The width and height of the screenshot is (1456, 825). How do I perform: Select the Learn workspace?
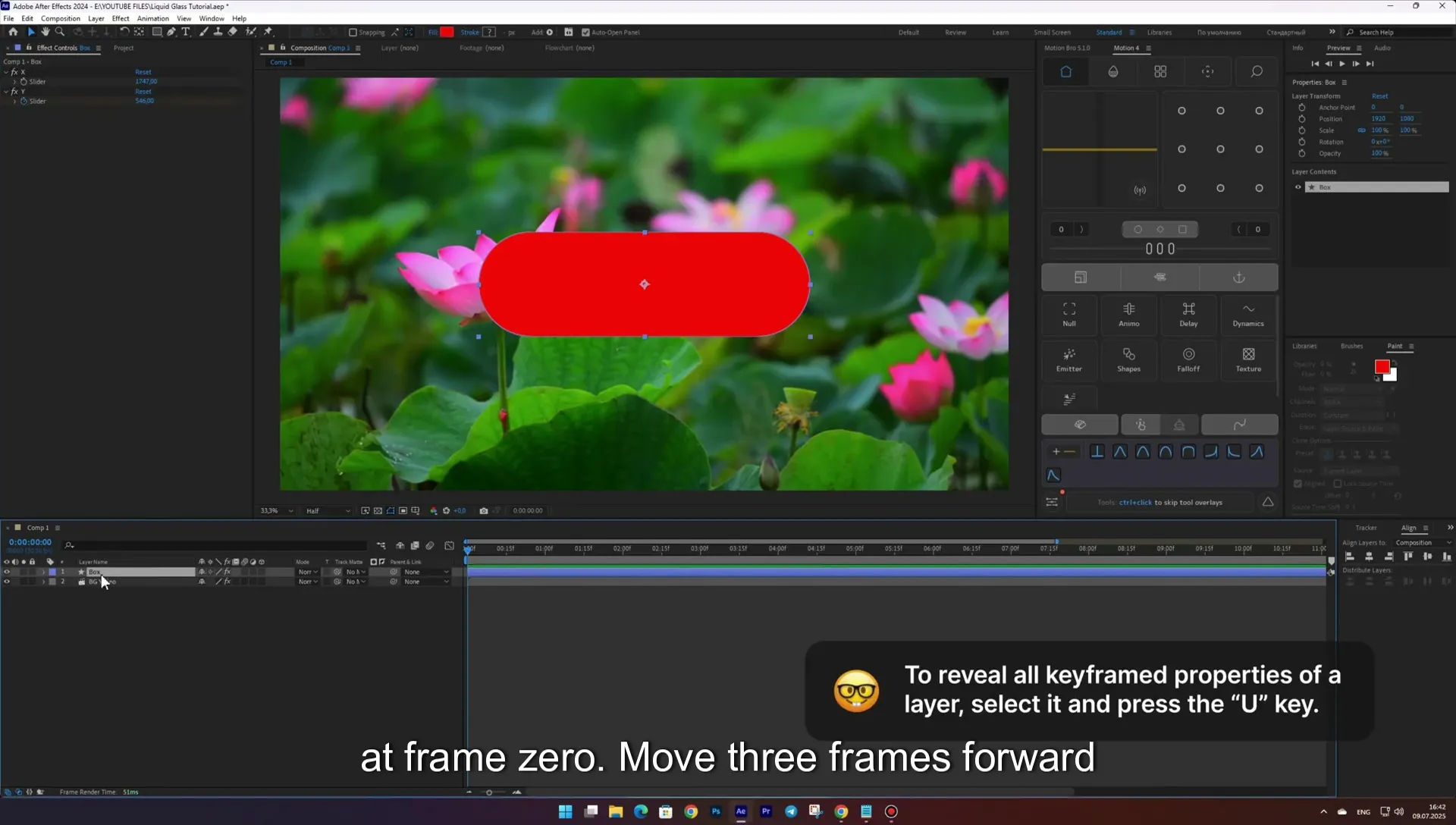1000,32
